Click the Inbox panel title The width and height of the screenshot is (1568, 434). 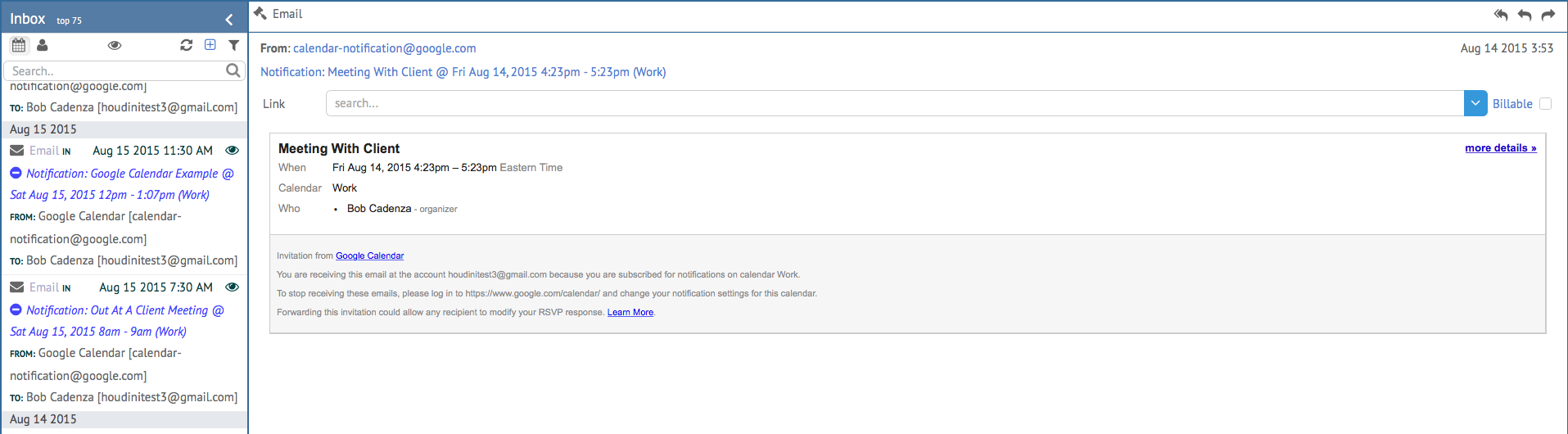(28, 19)
